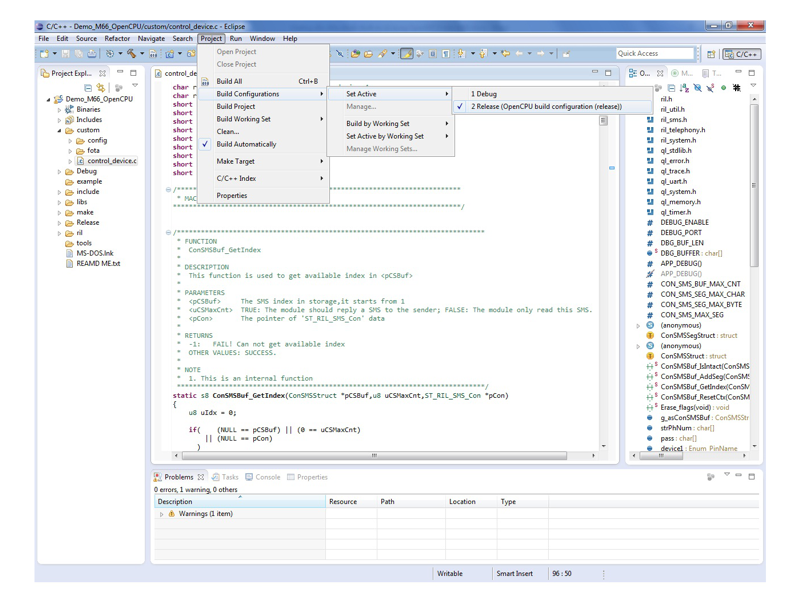The image size is (800, 603).
Task: Select Build Project menu entry
Action: 263,106
